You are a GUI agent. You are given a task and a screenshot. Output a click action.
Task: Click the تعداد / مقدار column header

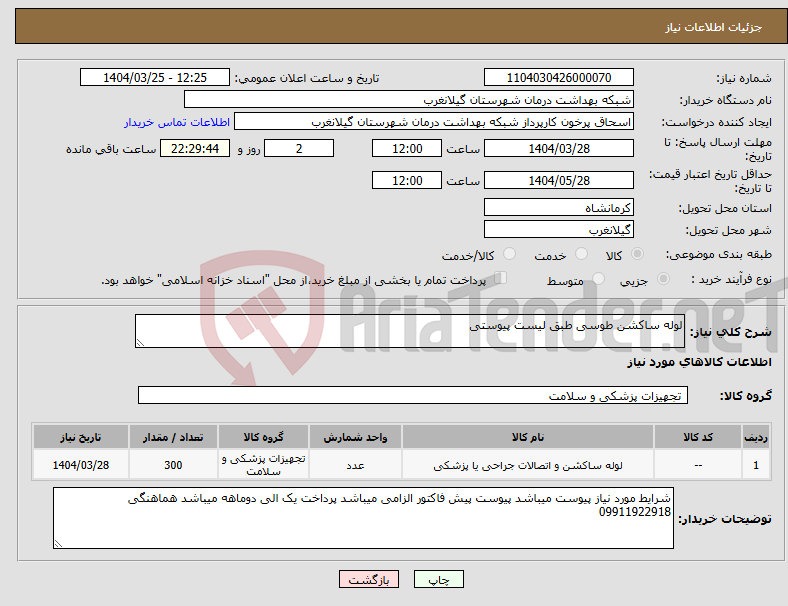(x=173, y=437)
